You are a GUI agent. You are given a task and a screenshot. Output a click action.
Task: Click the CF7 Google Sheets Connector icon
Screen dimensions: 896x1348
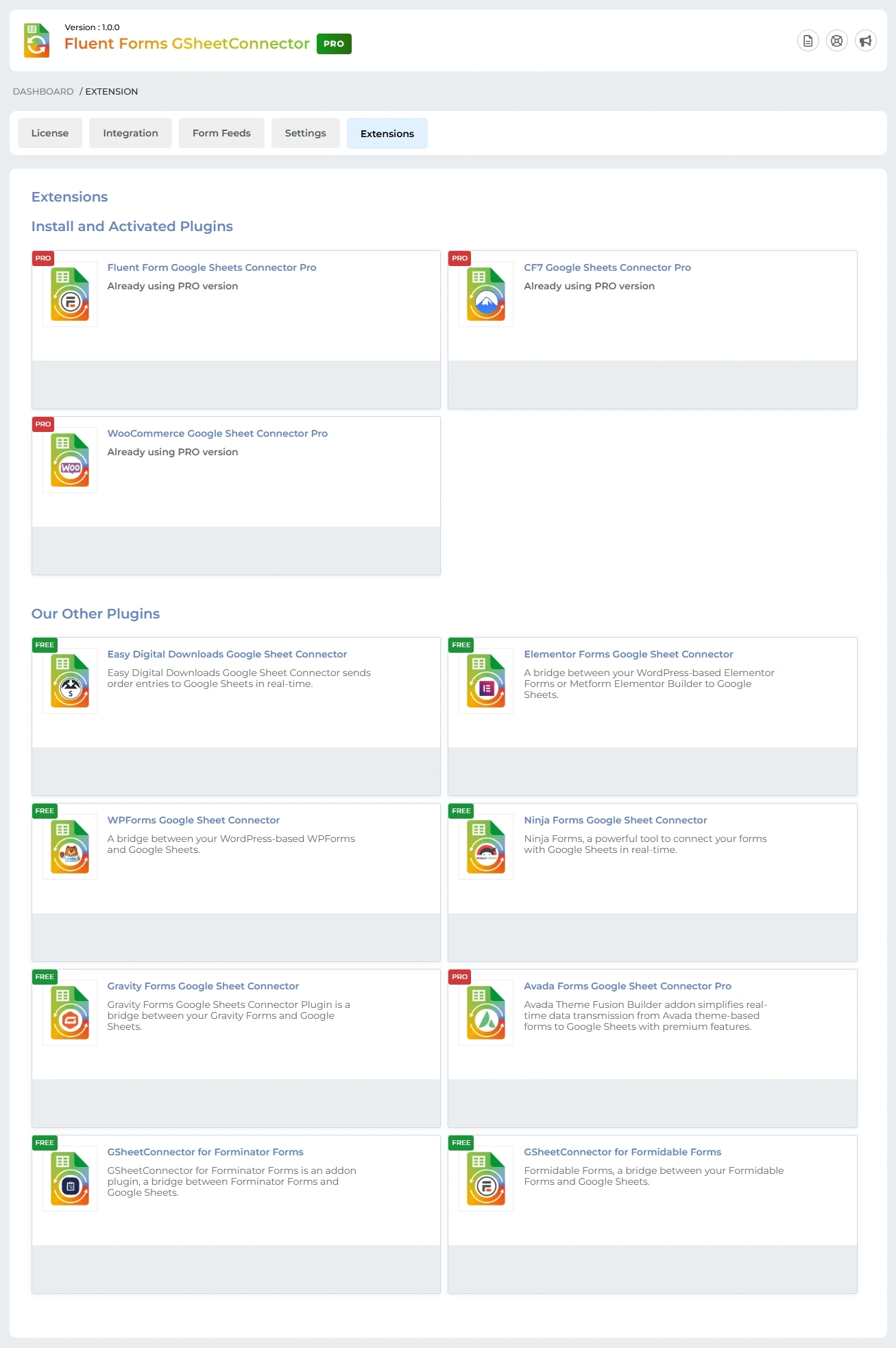click(486, 294)
